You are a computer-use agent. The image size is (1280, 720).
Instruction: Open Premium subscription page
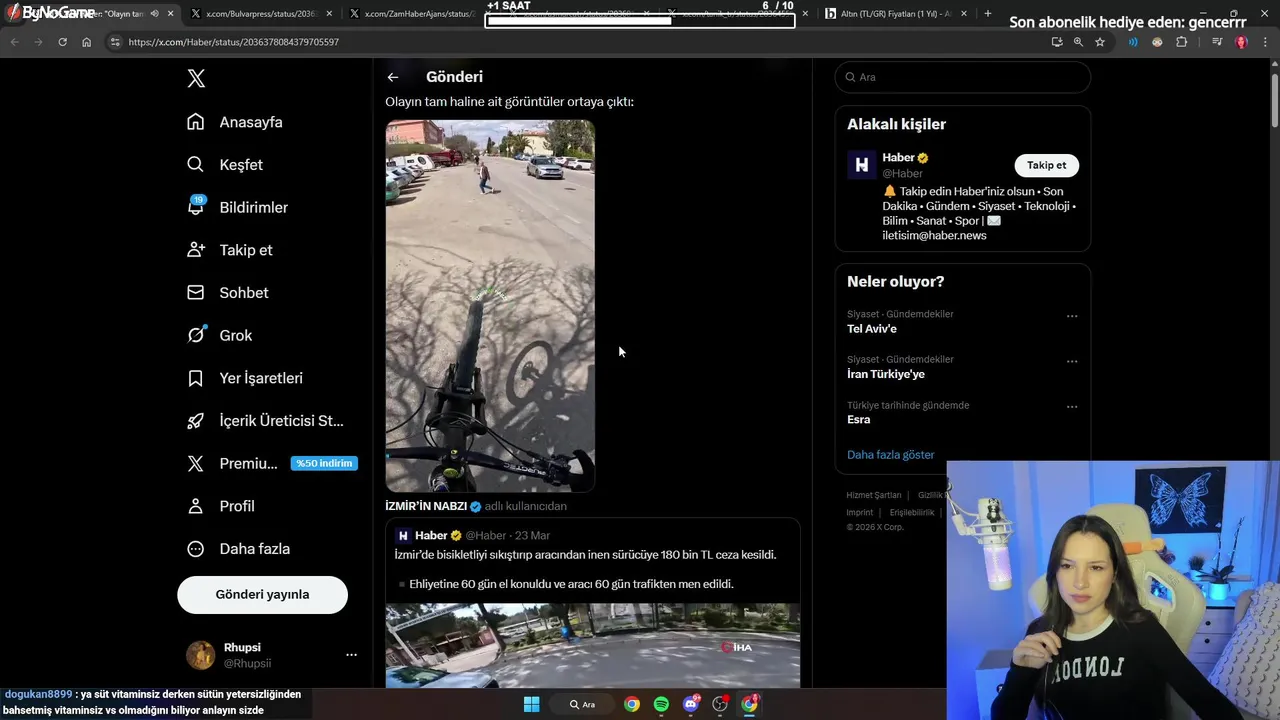point(233,464)
